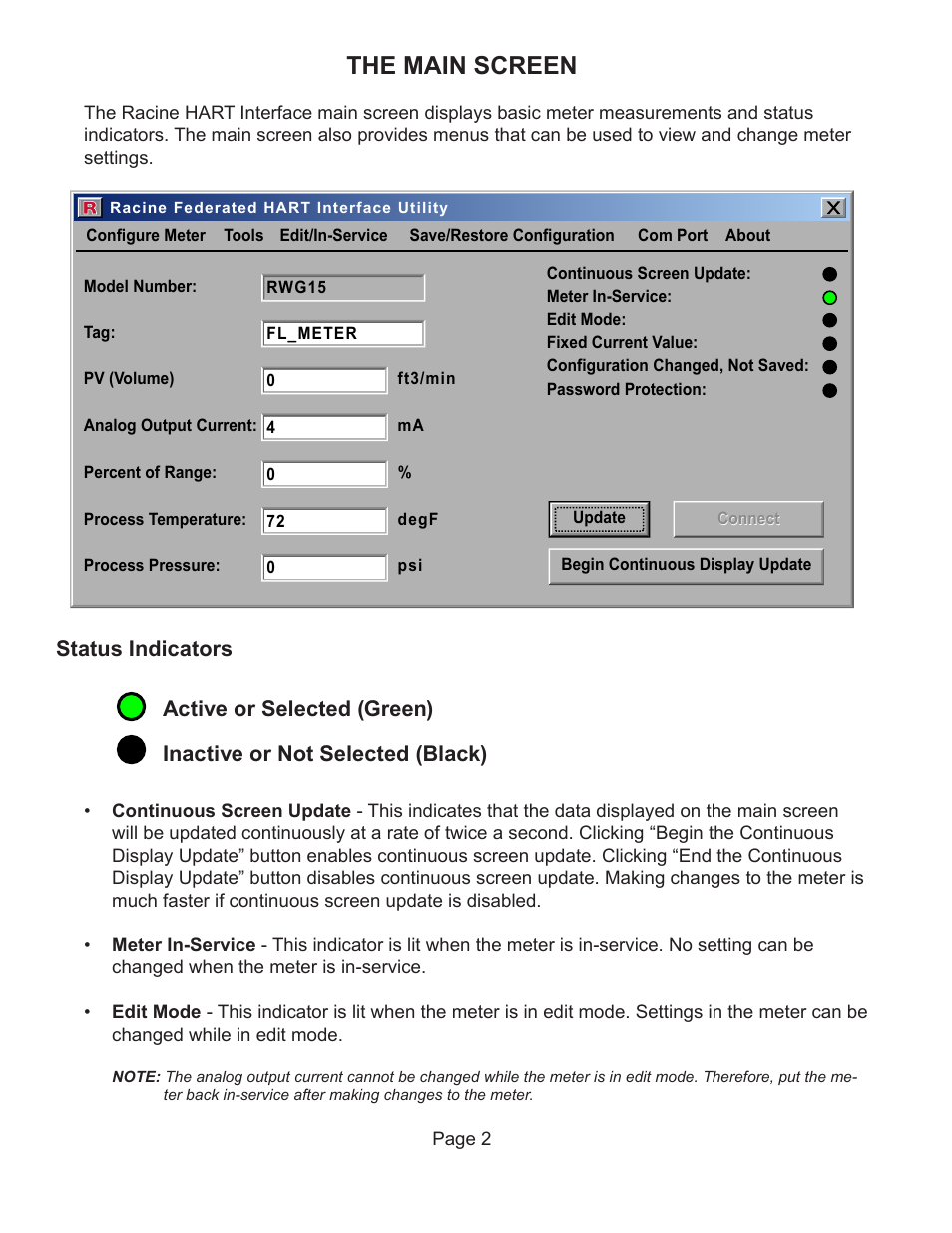Click the Password Protection indicator dot
This screenshot has width=952, height=1233.
[829, 391]
